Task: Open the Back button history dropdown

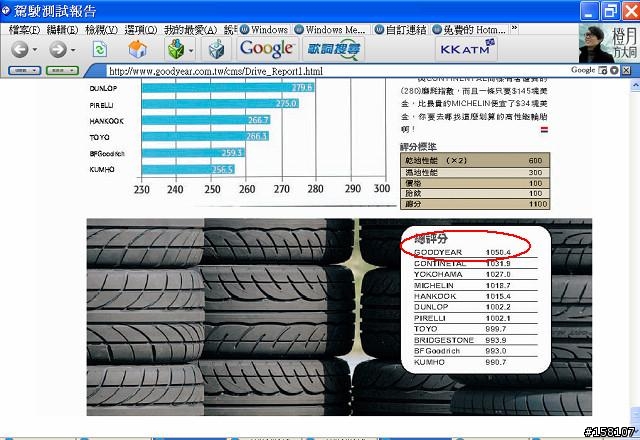Action: coord(35,50)
